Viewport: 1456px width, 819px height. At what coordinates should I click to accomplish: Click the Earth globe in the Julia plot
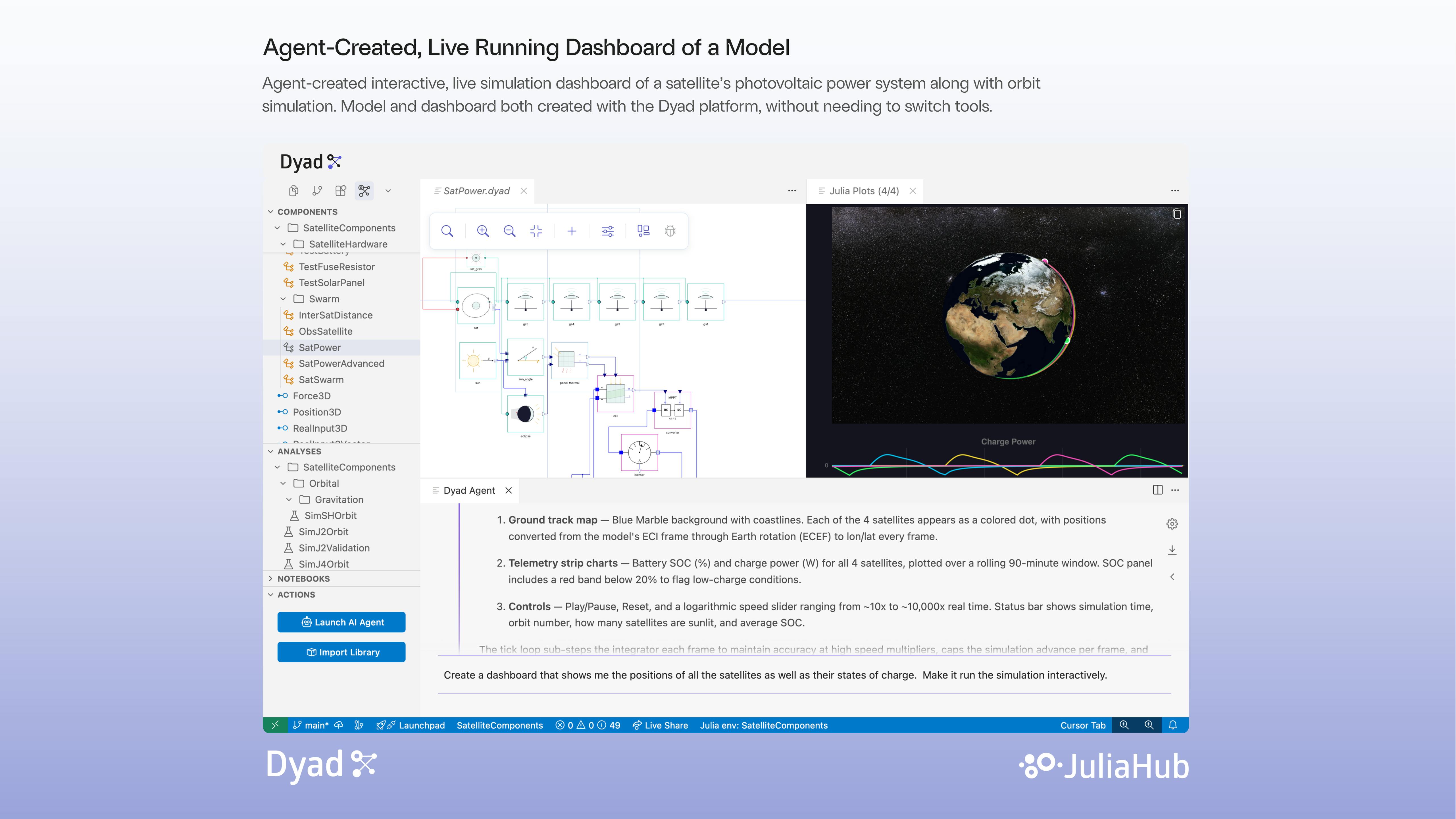pyautogui.click(x=1009, y=315)
